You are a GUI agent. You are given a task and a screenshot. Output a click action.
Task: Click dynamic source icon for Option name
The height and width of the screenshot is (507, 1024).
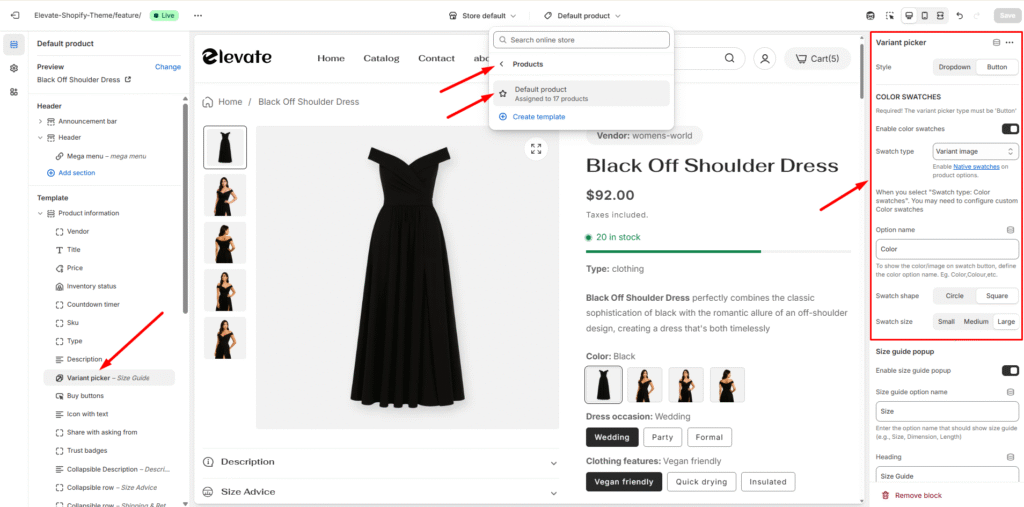point(1010,230)
